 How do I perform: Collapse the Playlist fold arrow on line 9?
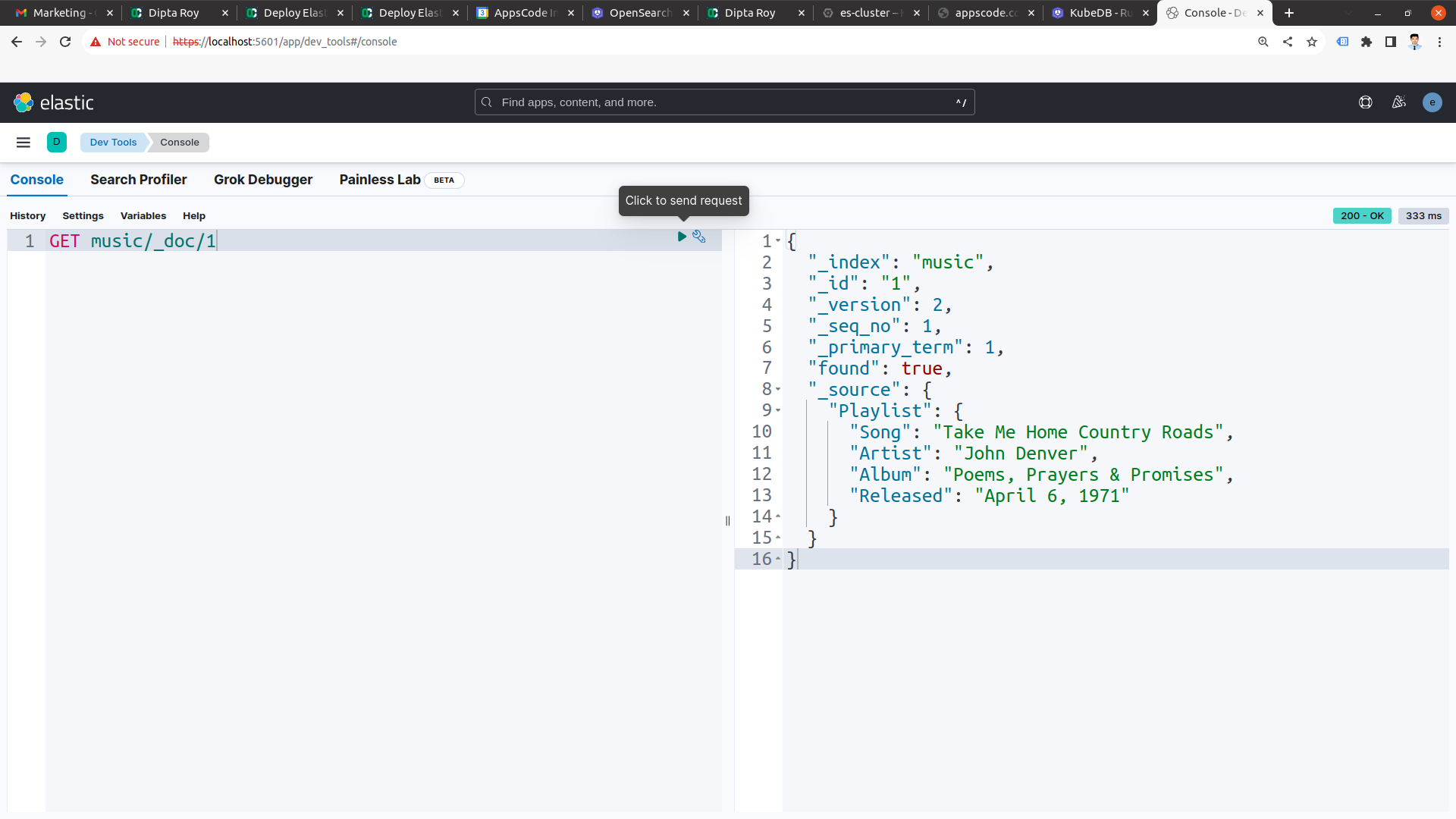[x=778, y=411]
